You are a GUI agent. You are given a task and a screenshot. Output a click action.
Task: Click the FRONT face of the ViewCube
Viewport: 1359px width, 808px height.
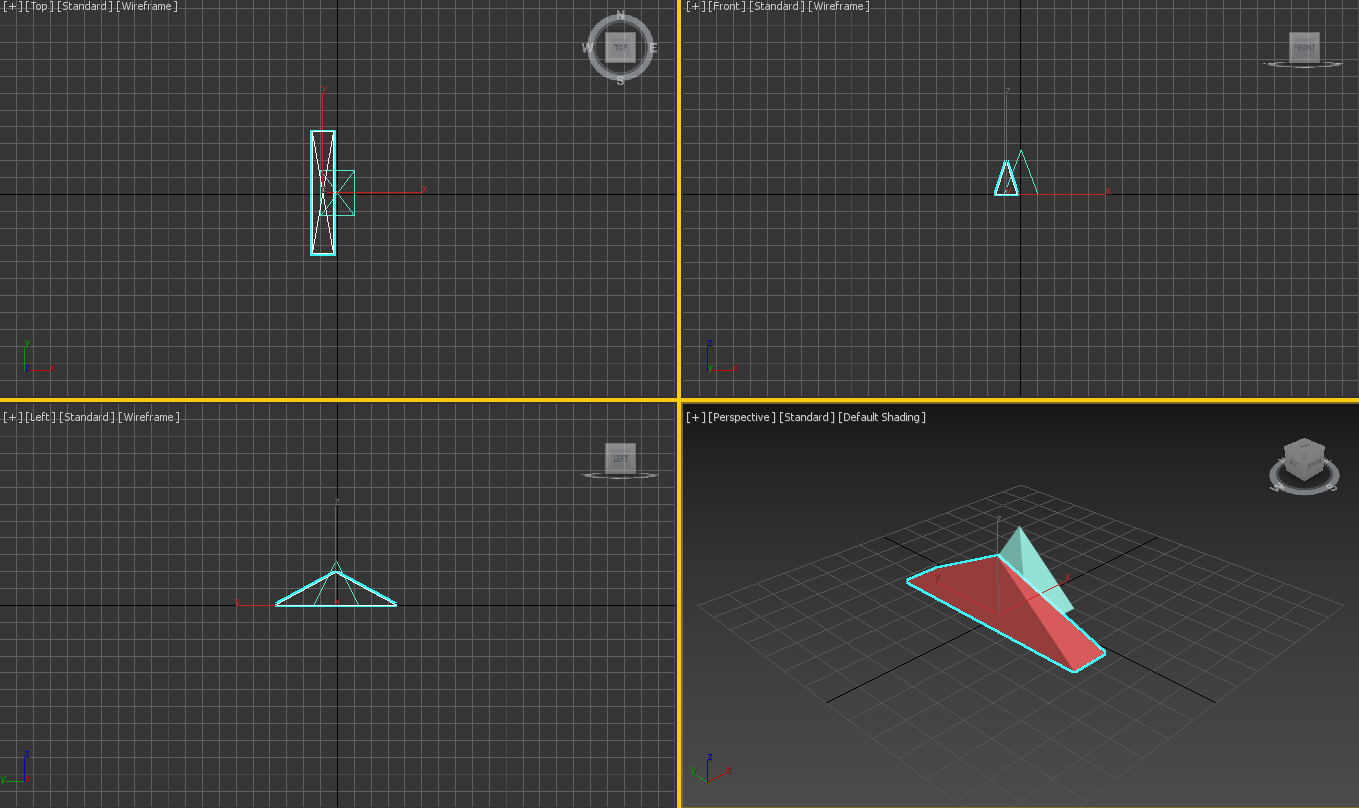pos(1304,47)
